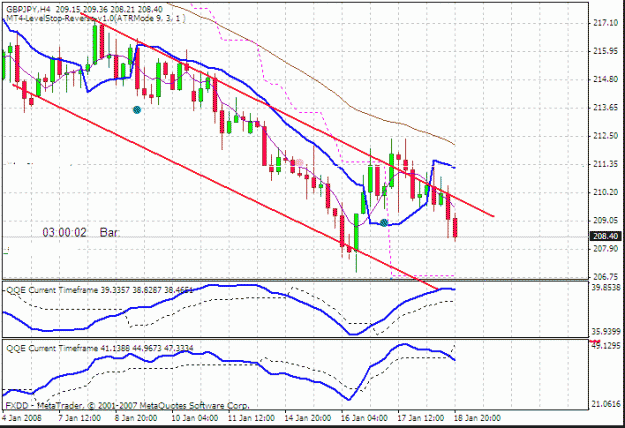Click the 10 Jan 04:00 time label
Image resolution: width=625 pixels, height=428 pixels.
195,418
